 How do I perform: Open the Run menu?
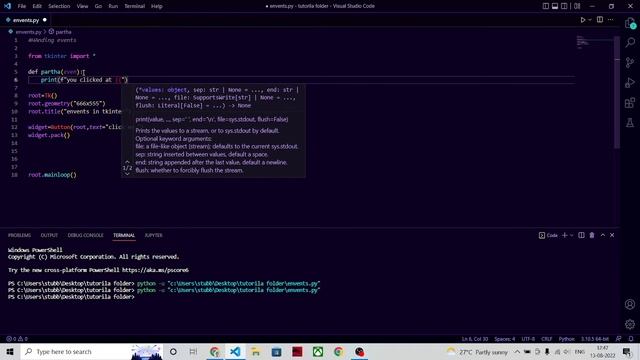tap(113, 6)
